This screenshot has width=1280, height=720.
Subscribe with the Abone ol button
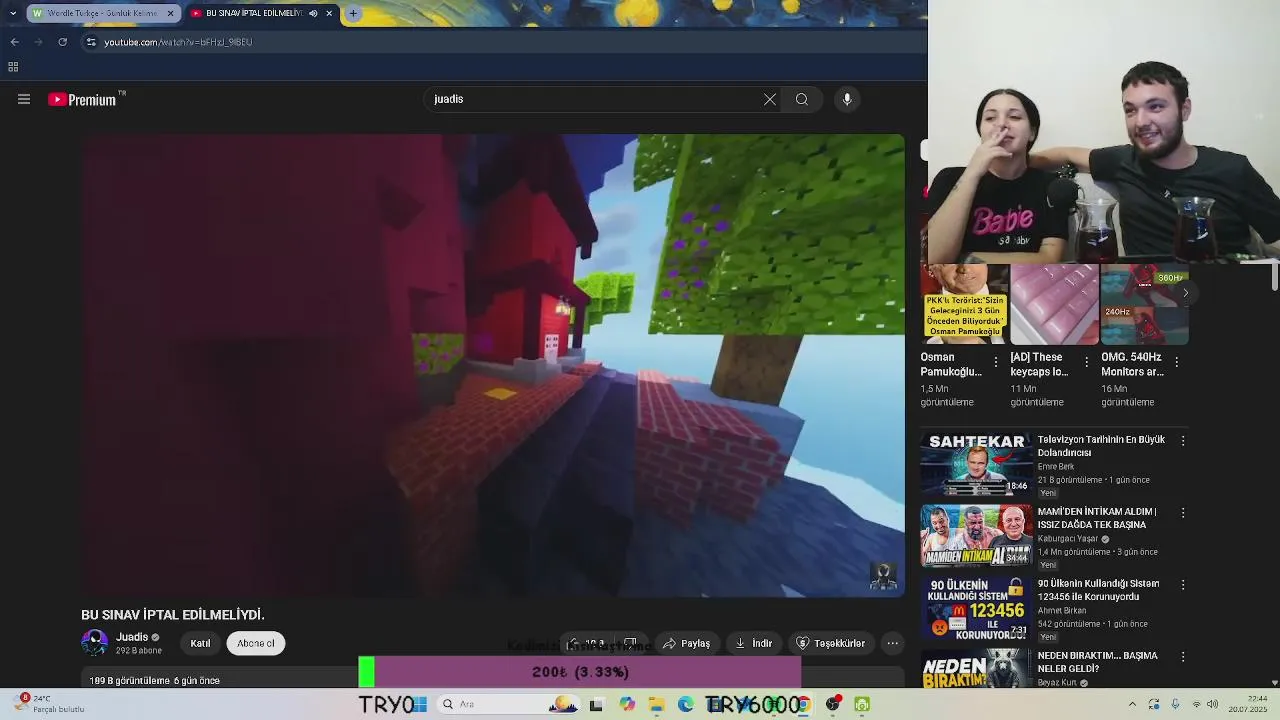[x=256, y=643]
